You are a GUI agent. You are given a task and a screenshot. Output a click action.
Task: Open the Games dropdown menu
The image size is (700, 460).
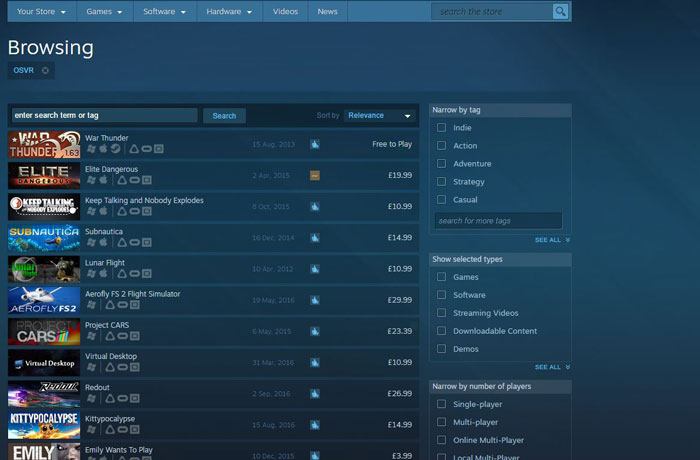pyautogui.click(x=104, y=12)
